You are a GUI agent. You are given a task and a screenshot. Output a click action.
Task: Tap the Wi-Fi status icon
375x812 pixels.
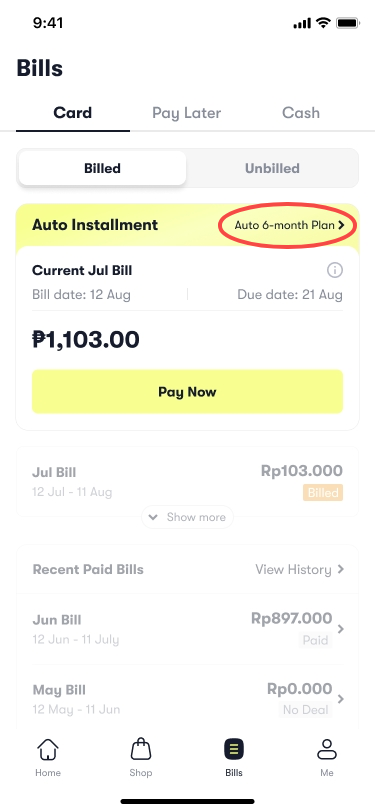324,23
